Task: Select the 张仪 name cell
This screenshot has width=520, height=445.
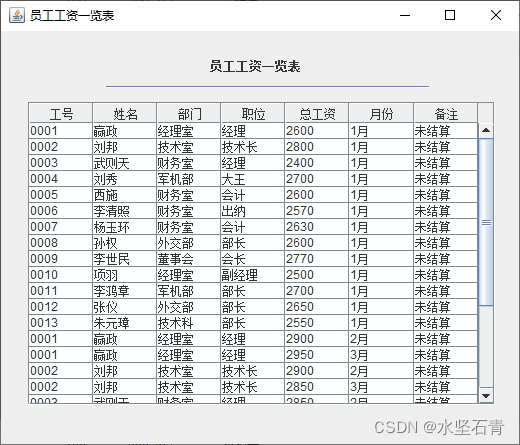Action: (x=125, y=307)
